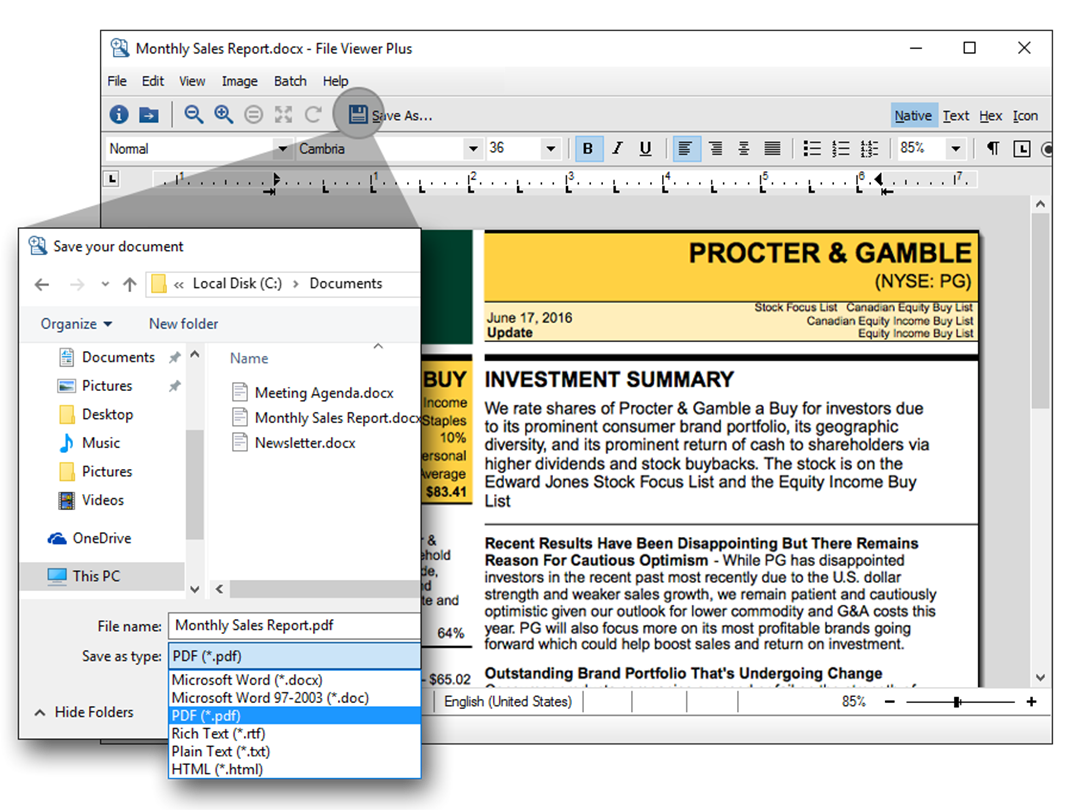Click the File name input field
Image resolution: width=1082 pixels, height=810 pixels.
tap(295, 626)
